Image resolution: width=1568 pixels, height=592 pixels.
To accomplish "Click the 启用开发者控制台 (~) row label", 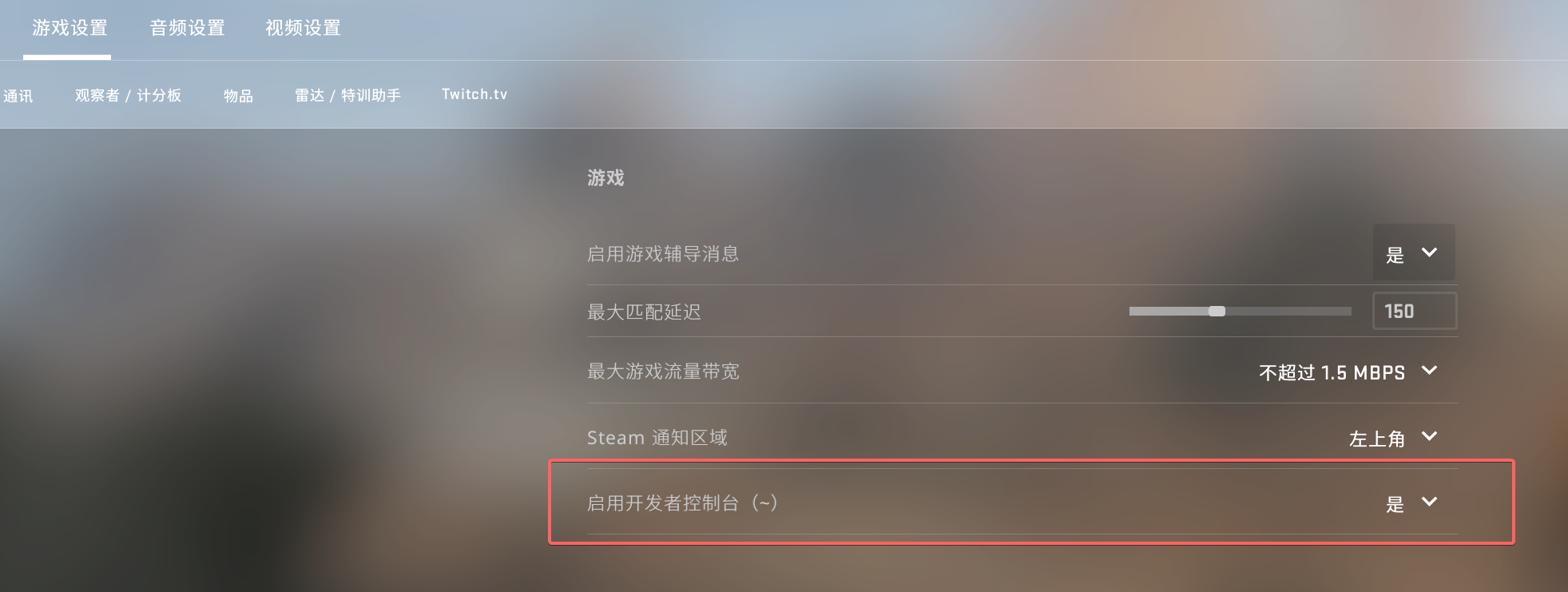I will 682,503.
